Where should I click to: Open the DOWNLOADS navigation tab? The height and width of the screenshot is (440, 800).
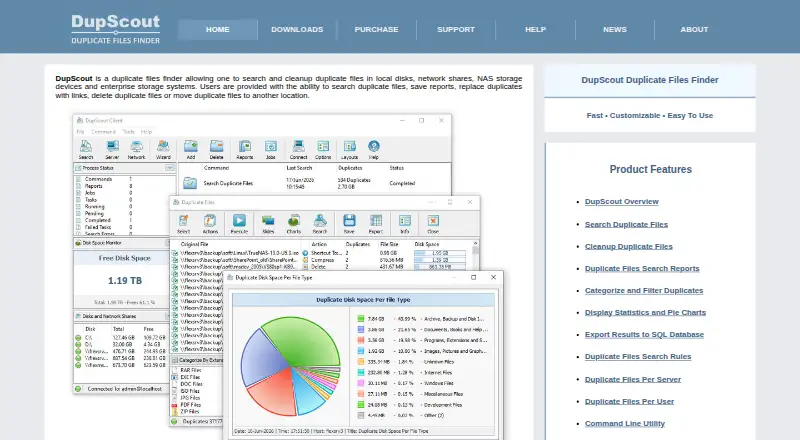tap(297, 30)
